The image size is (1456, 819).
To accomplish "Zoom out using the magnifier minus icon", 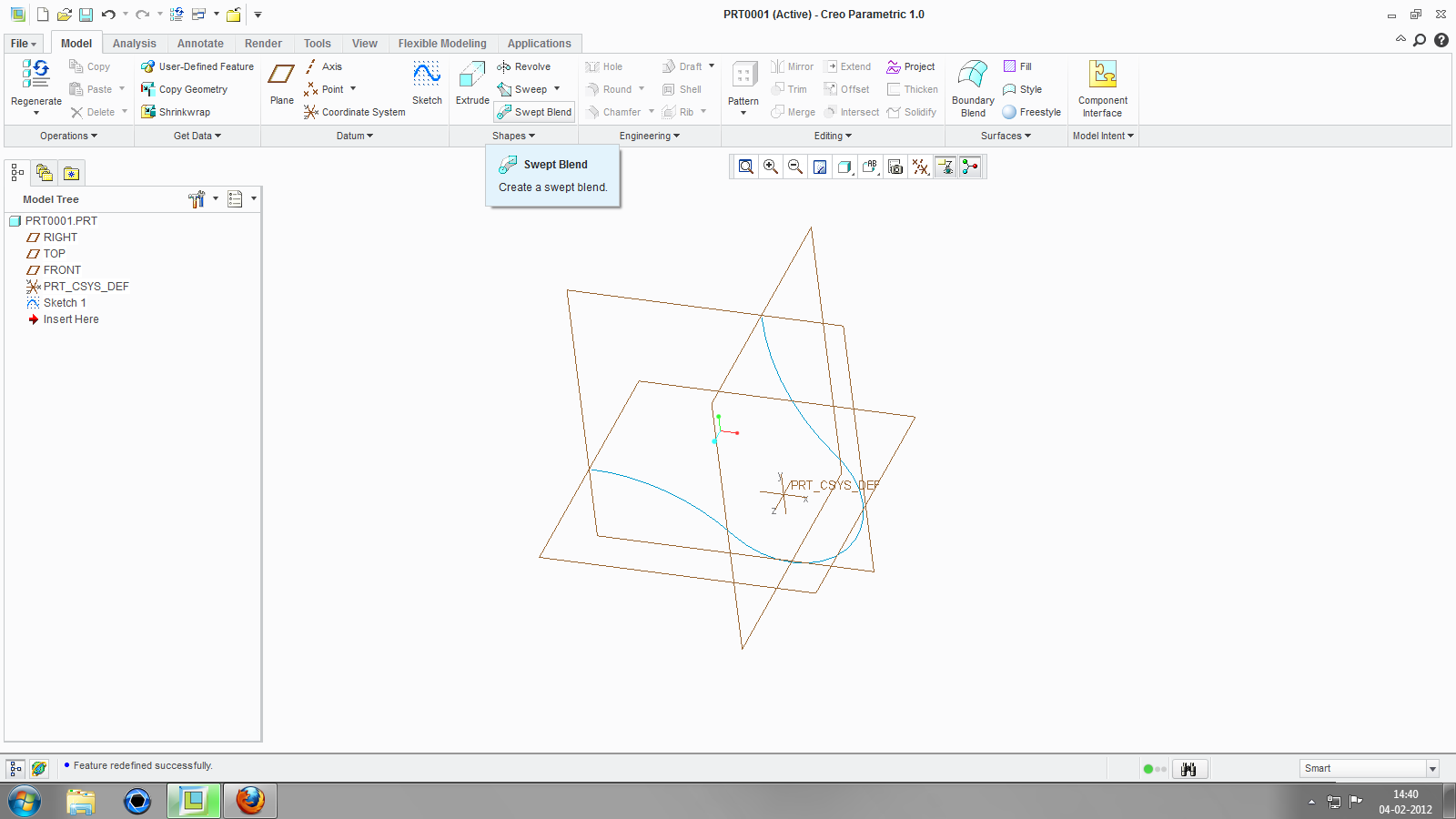I will 795,167.
